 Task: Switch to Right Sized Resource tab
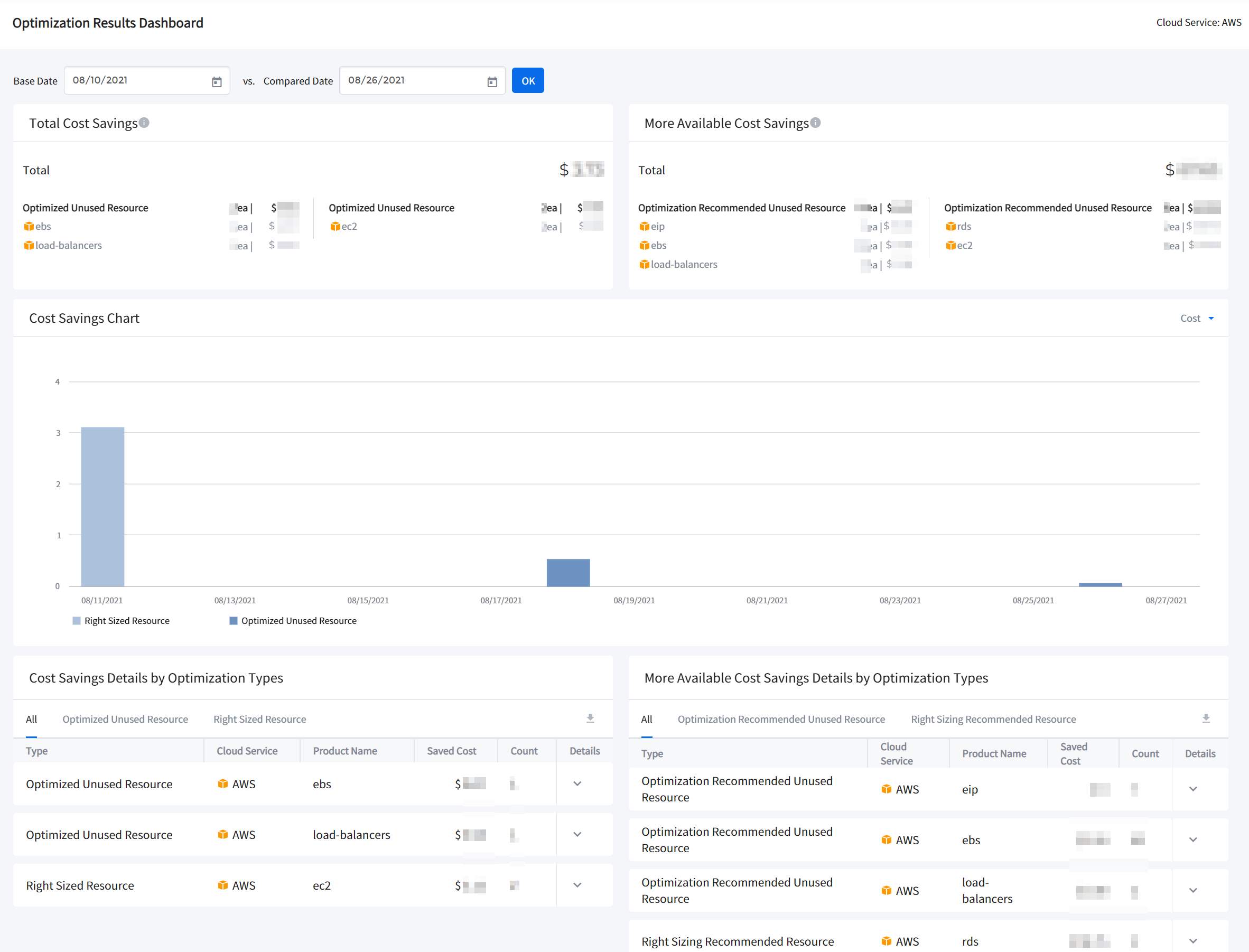259,719
